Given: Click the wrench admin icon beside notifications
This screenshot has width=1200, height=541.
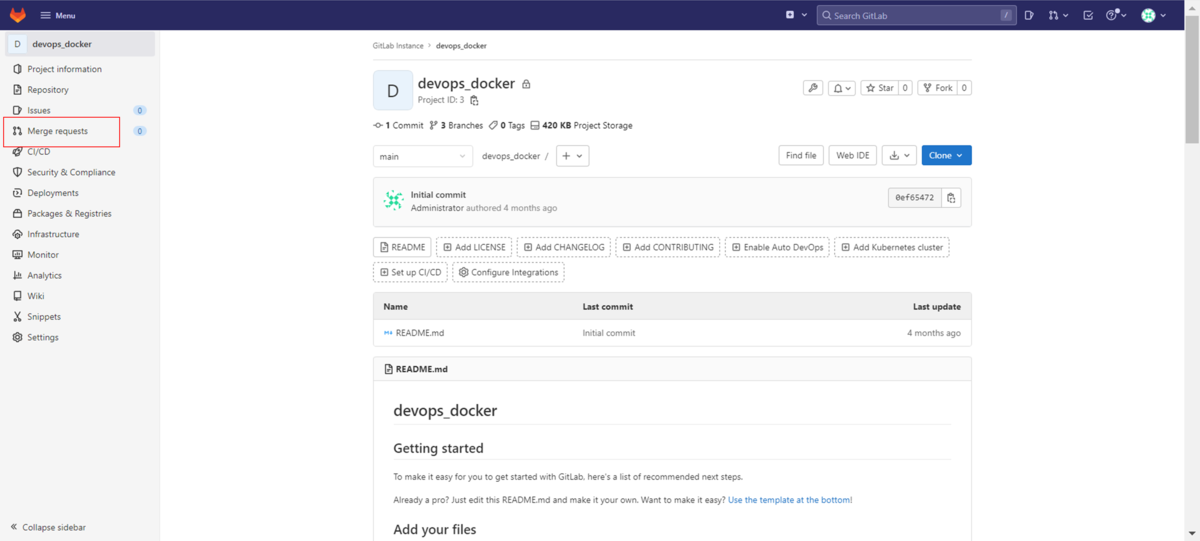Looking at the screenshot, I should 813,88.
